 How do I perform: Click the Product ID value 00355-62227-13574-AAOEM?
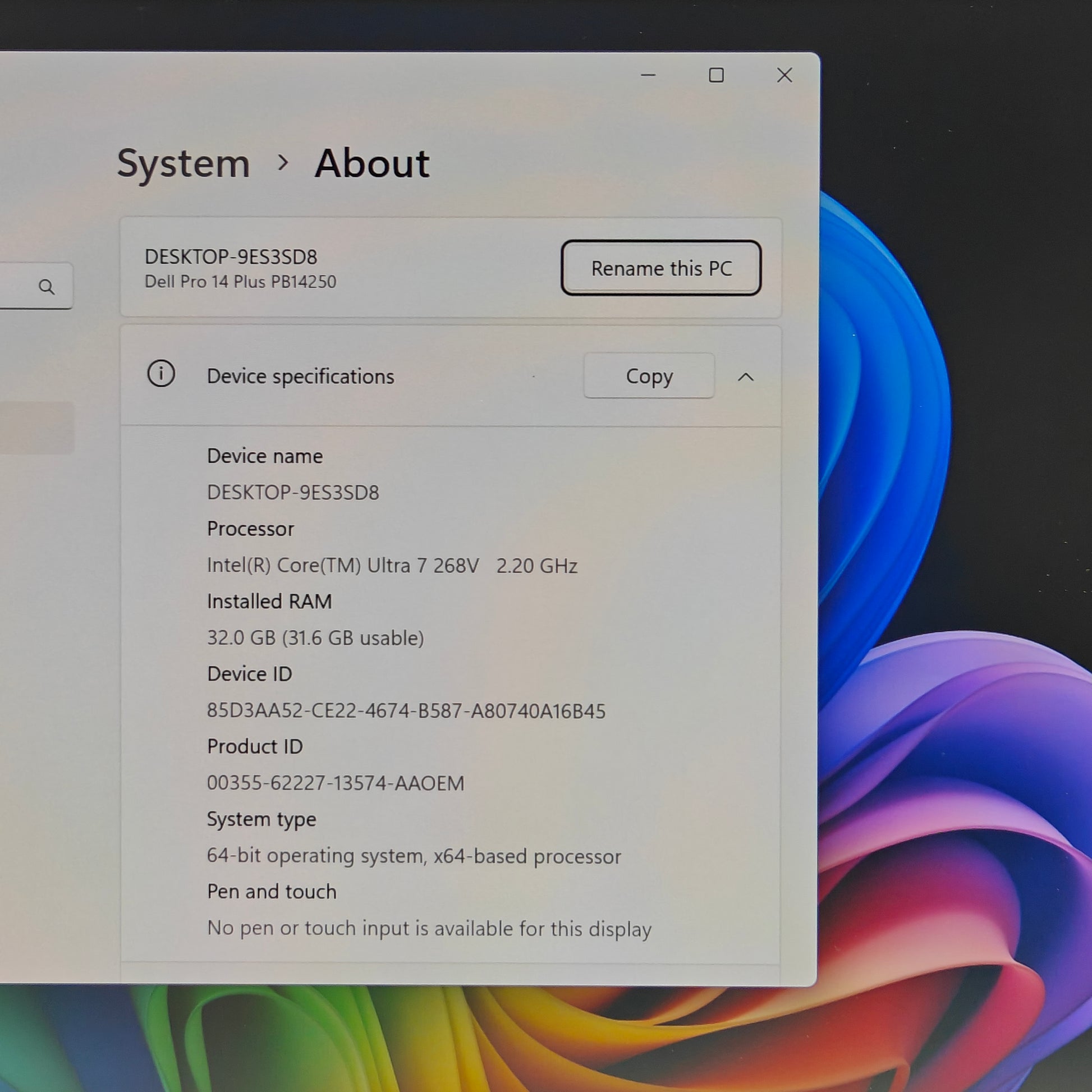point(335,783)
